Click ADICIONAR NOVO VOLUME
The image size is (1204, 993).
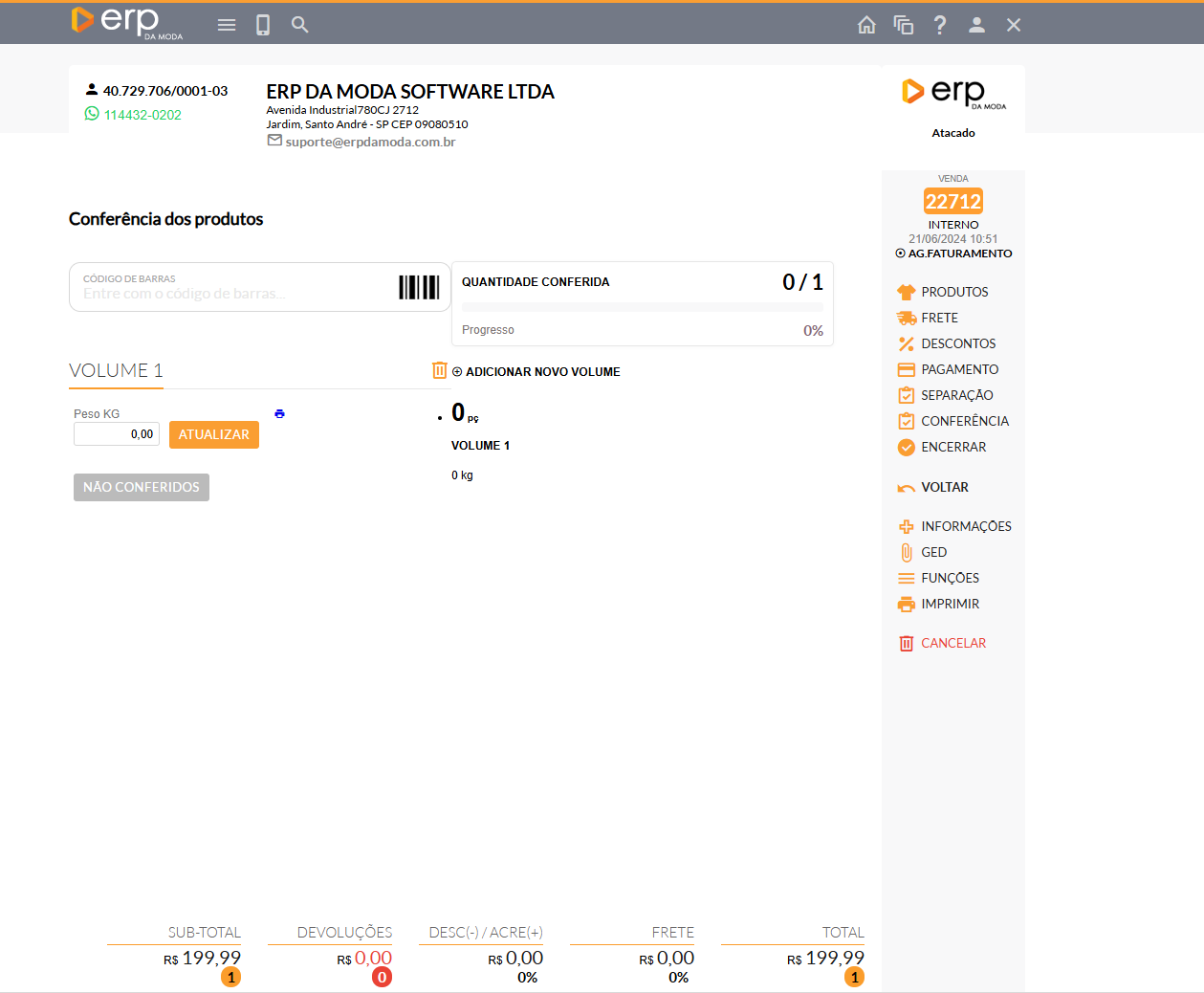[542, 372]
